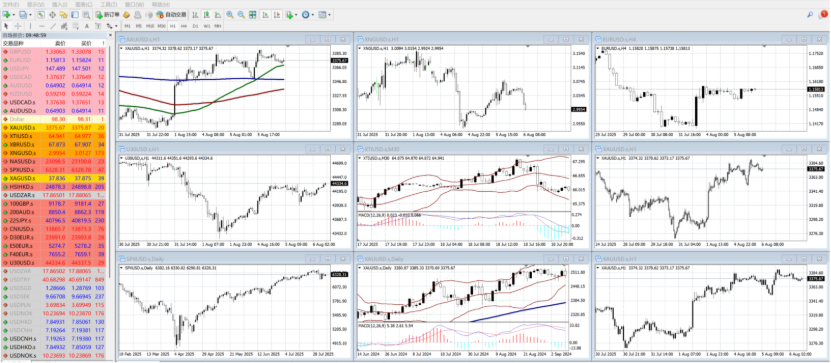Toggle chart auto scroll icon
The height and width of the screenshot is (363, 831).
(x=265, y=15)
